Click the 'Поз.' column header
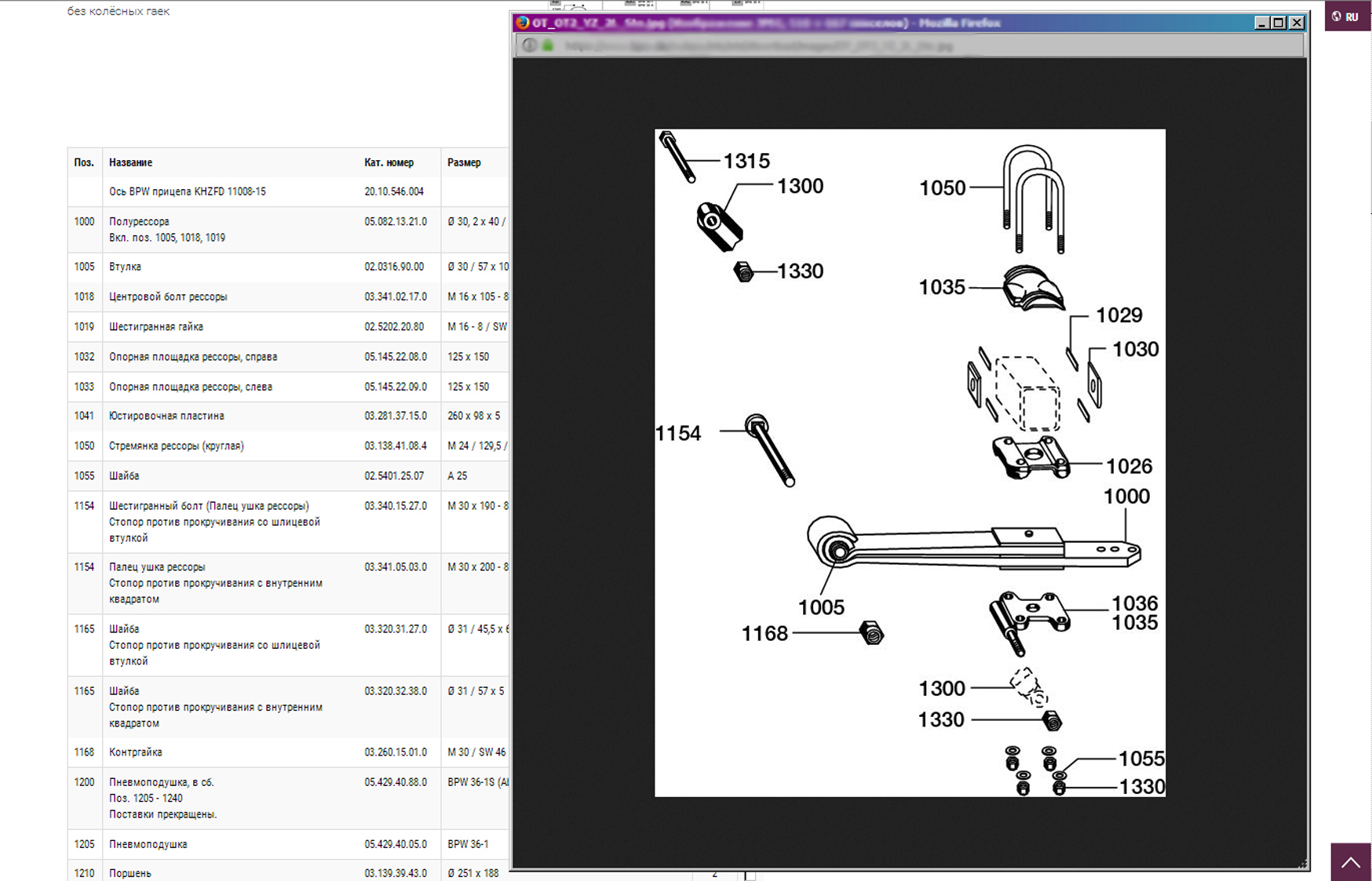Image resolution: width=1372 pixels, height=881 pixels. (84, 162)
